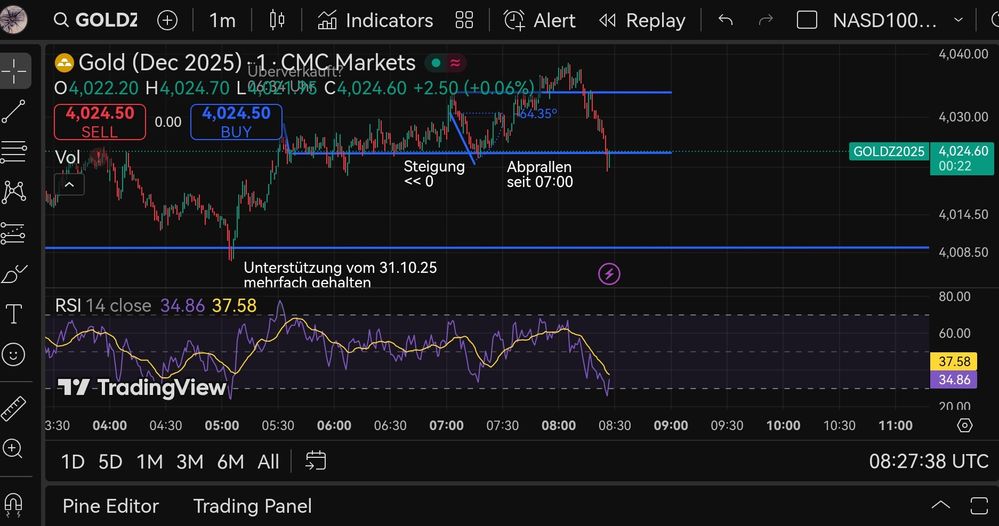Open chart settings gear icon

coord(965,425)
